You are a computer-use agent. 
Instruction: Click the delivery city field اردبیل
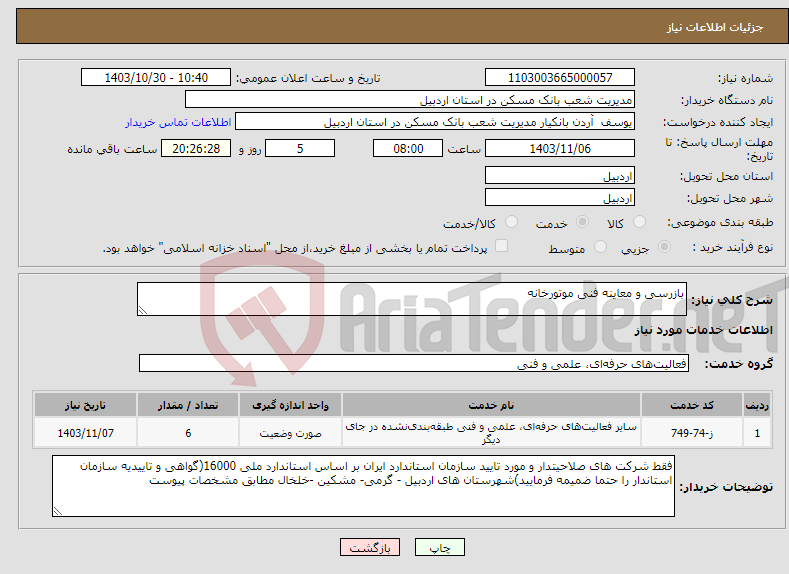(x=560, y=198)
